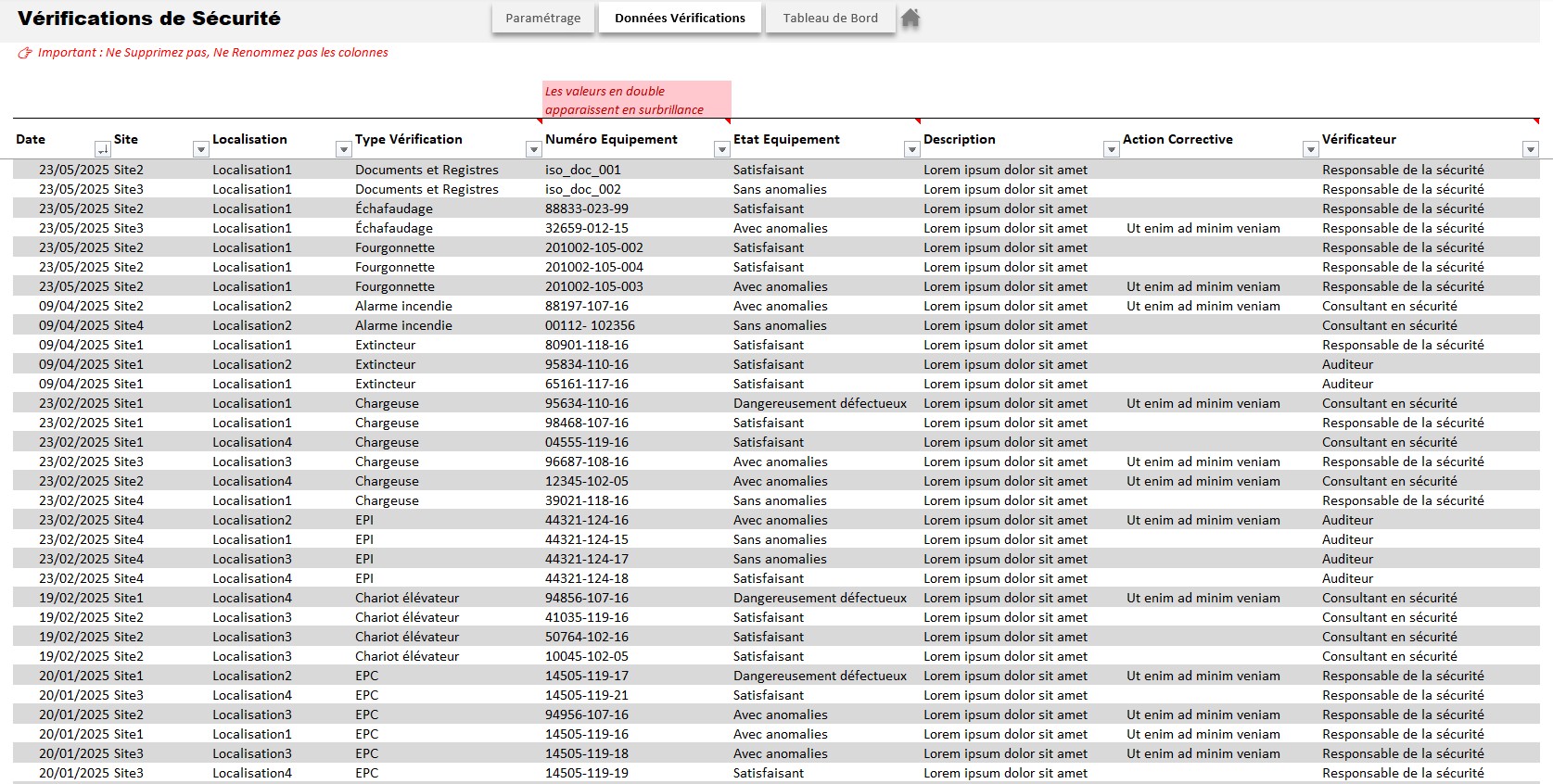Open the Numéro Equipement filter dropdown

click(721, 149)
